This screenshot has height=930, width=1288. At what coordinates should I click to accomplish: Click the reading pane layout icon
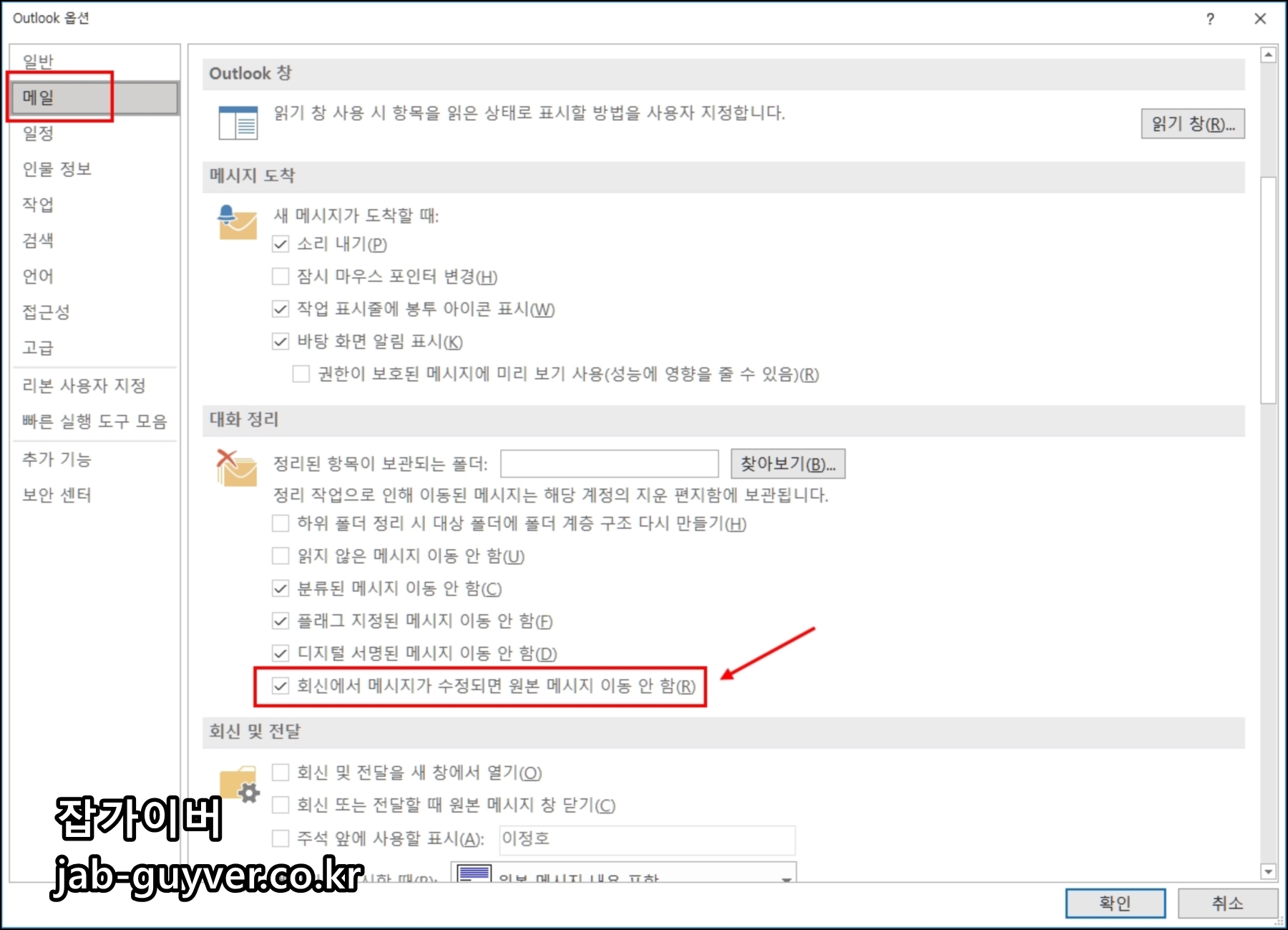(x=238, y=122)
